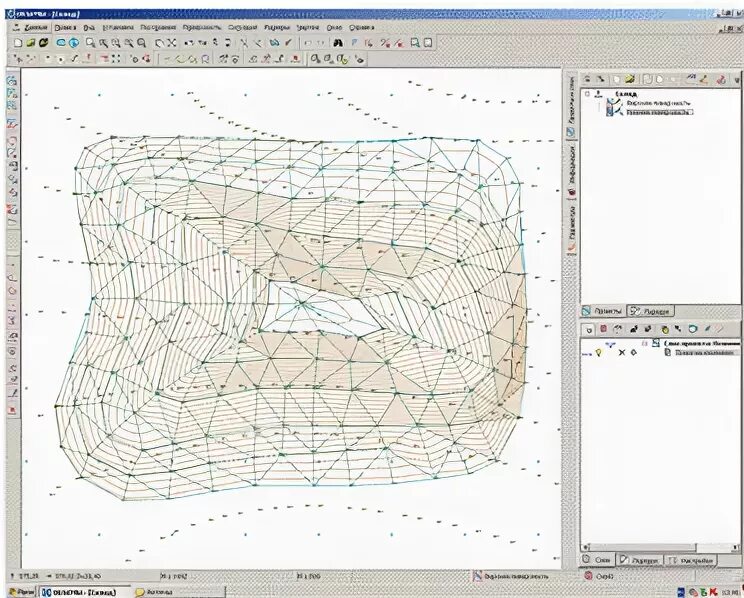Click the cyan circular icon in the layers panel toolbar

[x=692, y=328]
